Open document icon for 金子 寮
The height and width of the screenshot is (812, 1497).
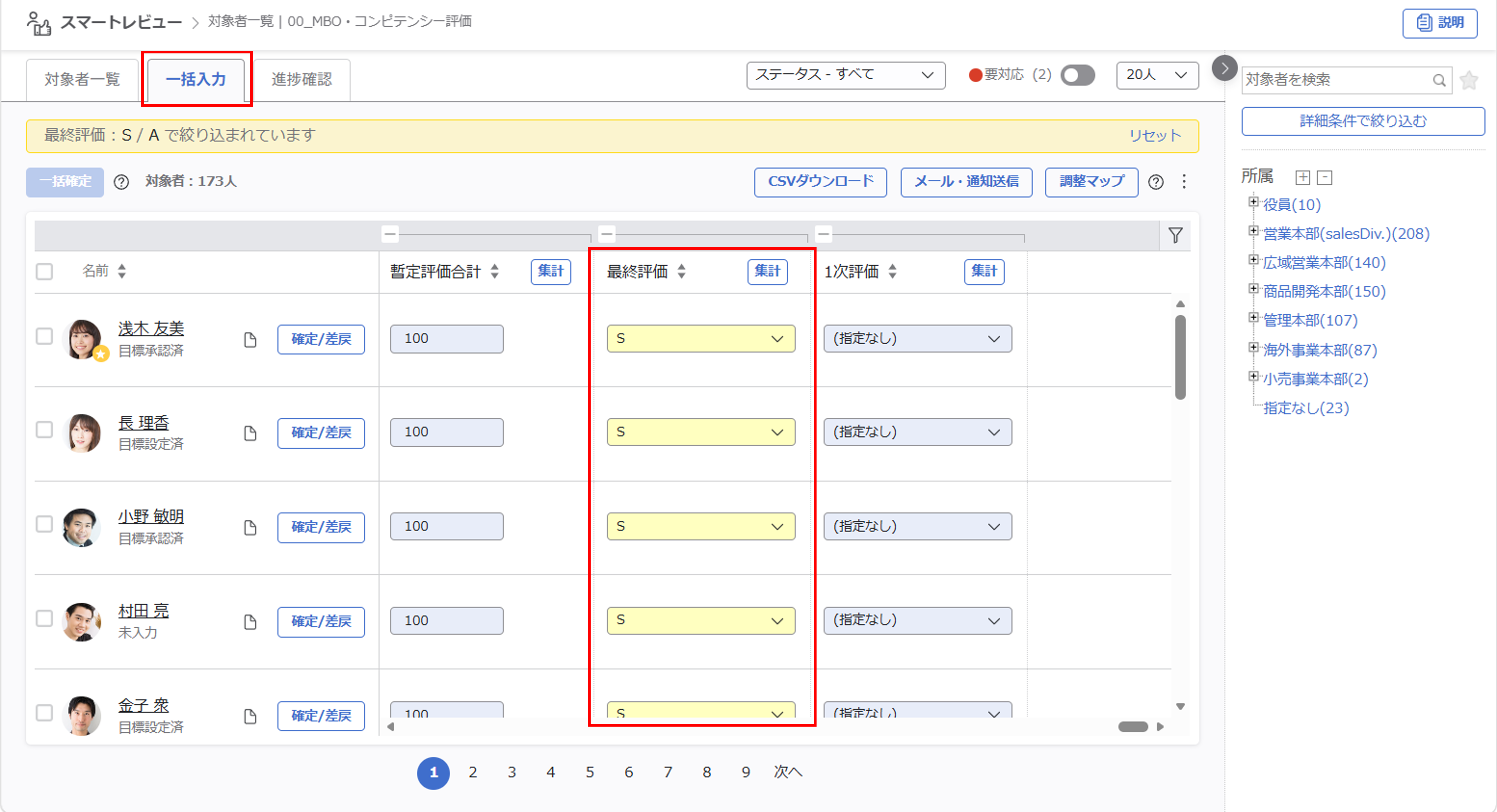250,716
